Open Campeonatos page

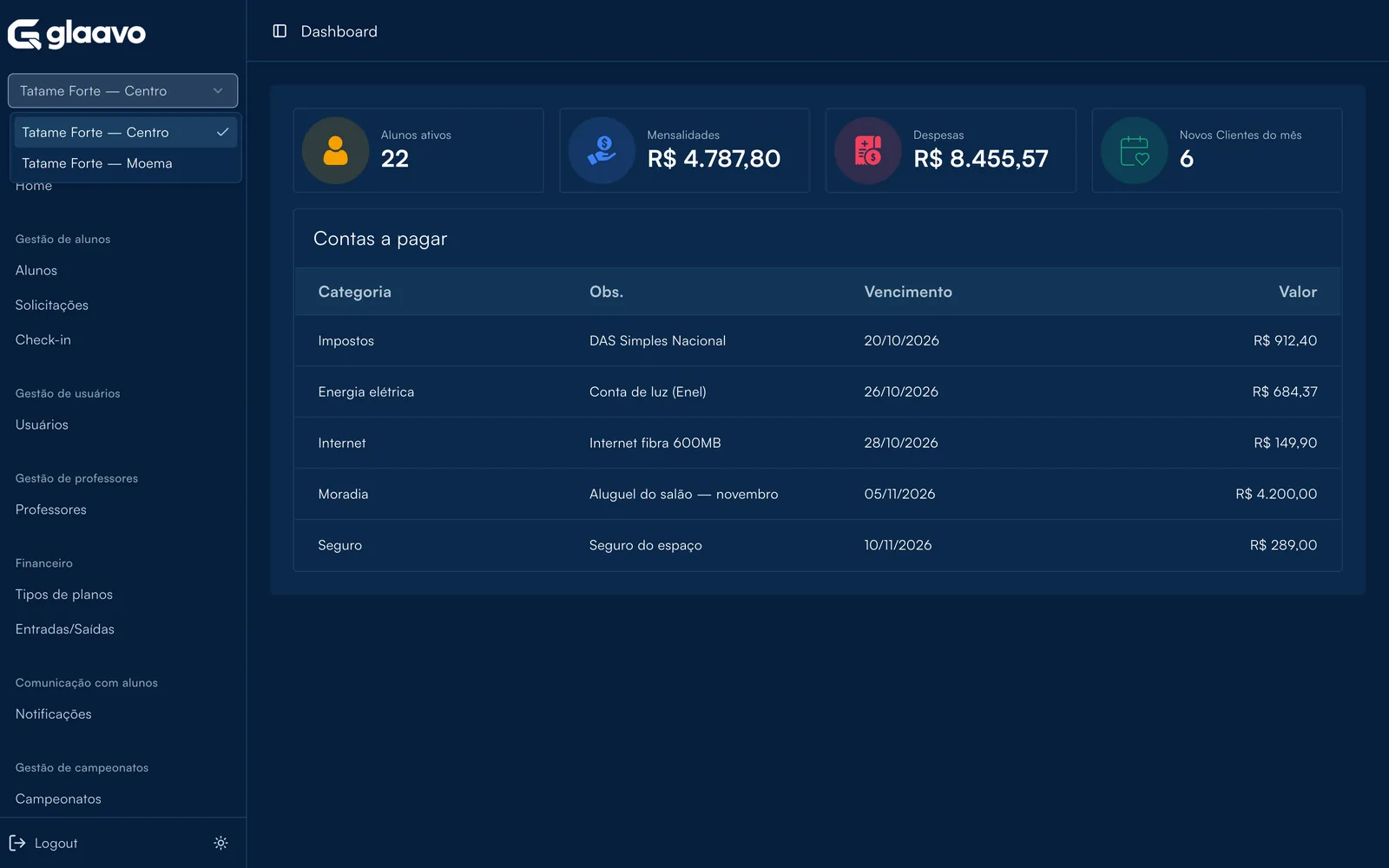58,799
